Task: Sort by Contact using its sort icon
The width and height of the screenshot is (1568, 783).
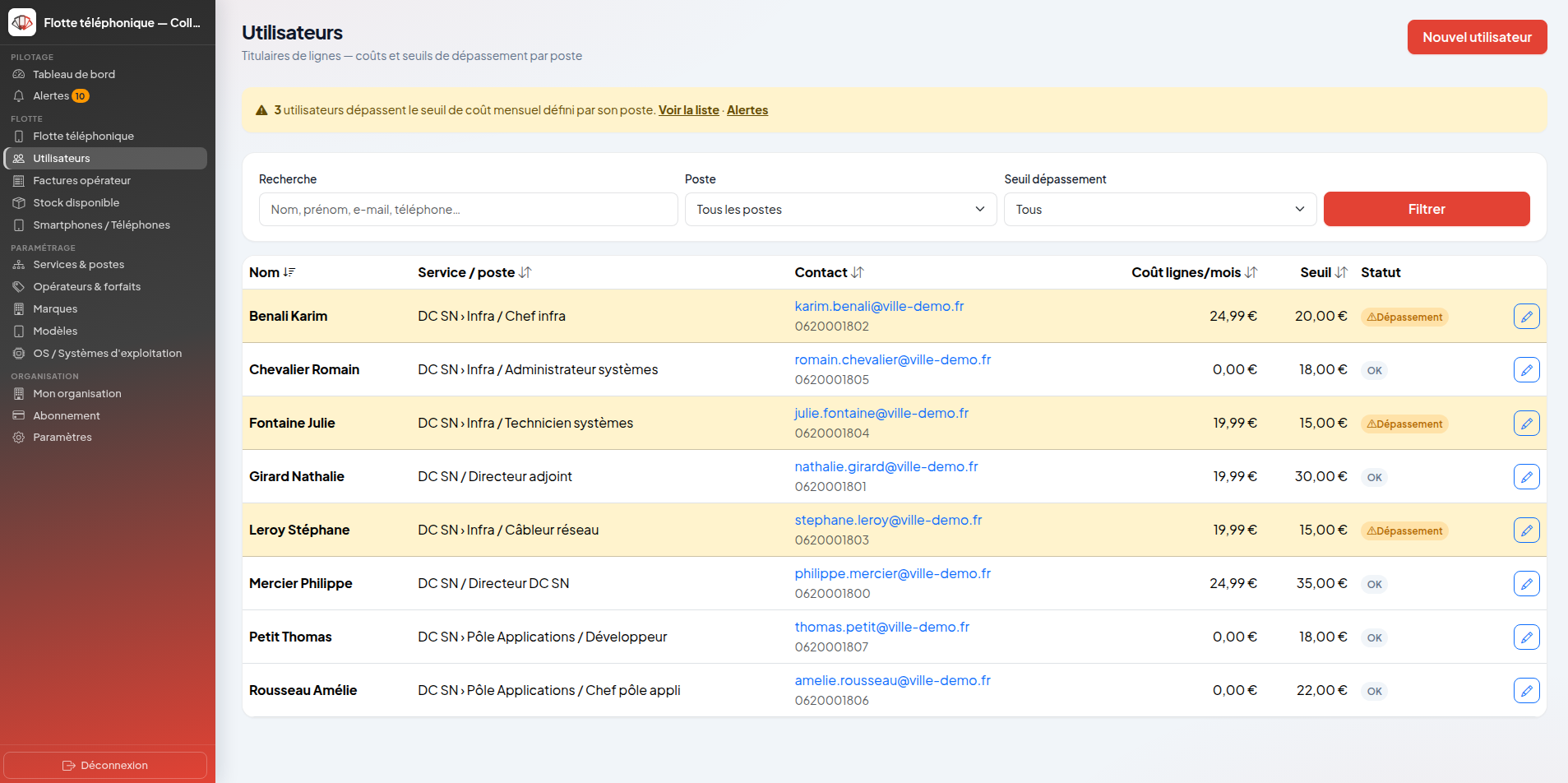Action: click(x=858, y=272)
